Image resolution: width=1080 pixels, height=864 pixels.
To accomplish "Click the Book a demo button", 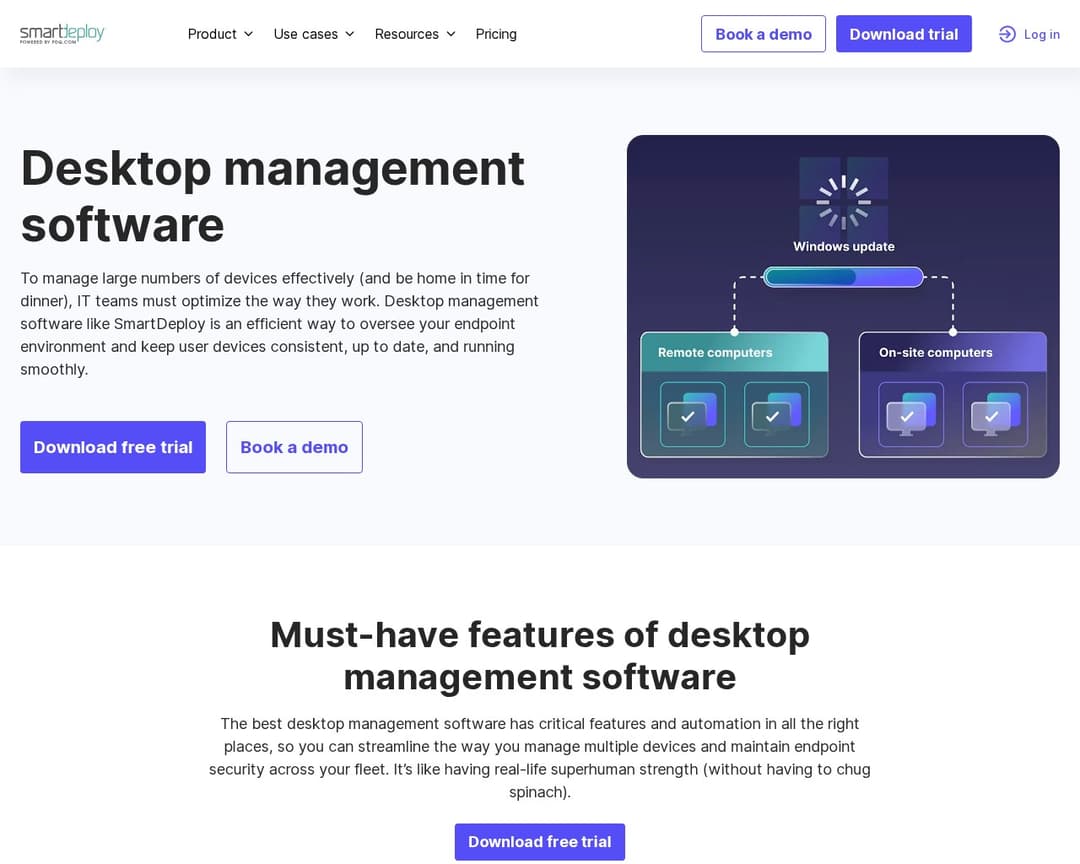I will (x=763, y=33).
